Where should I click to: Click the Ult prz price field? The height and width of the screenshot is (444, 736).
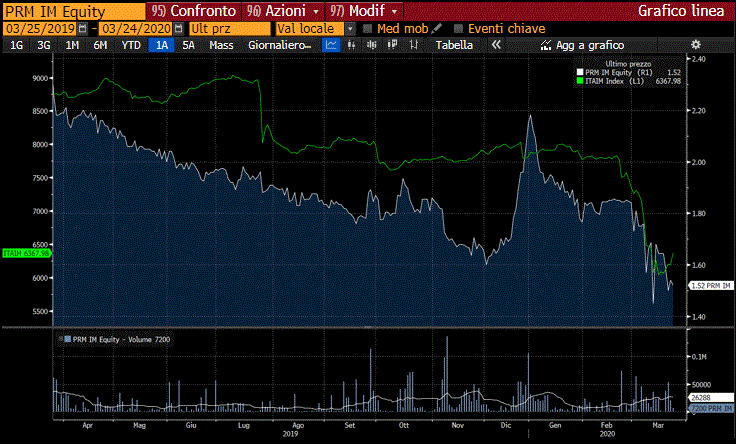[230, 29]
